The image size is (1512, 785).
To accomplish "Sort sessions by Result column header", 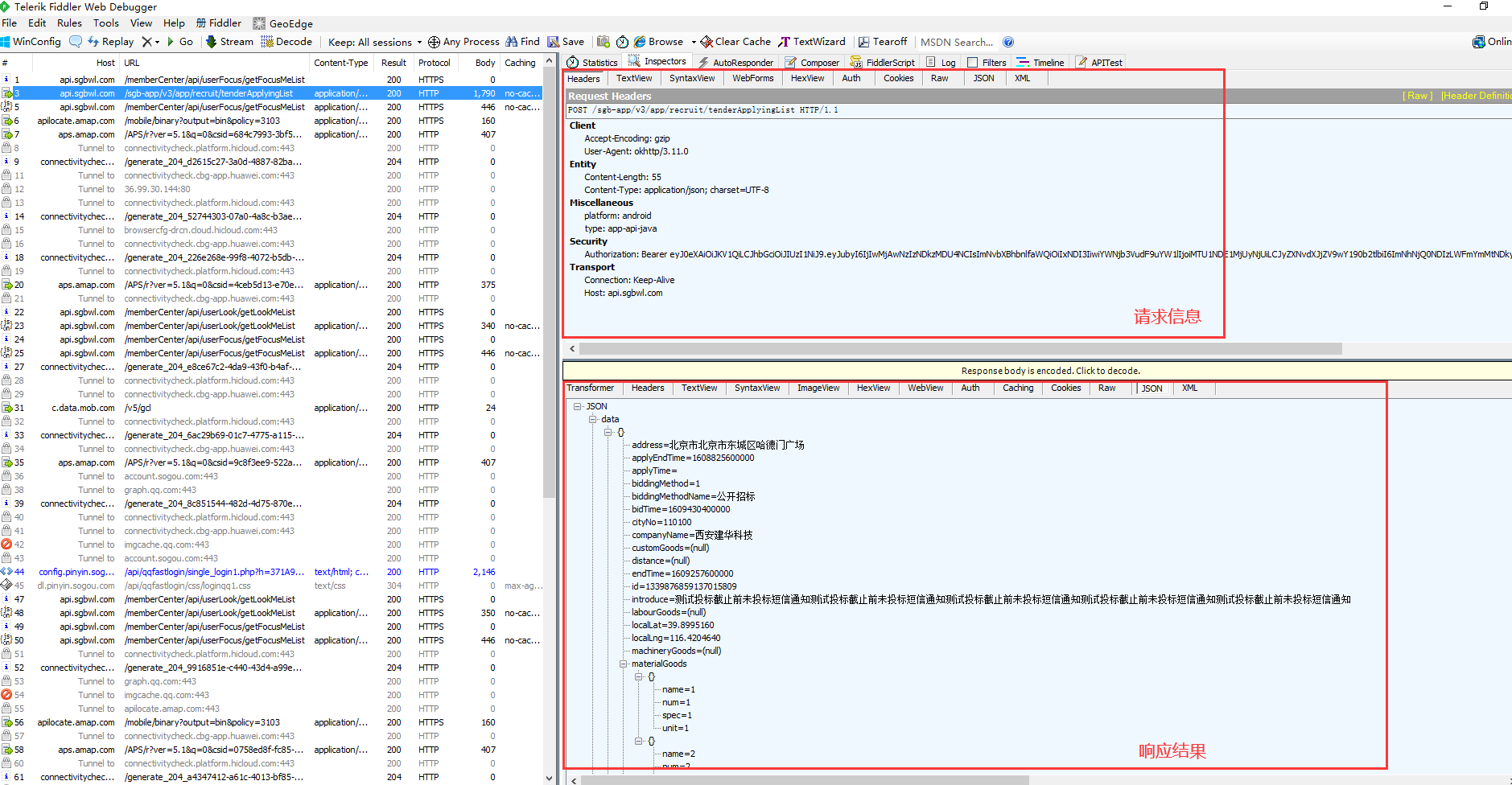I will [393, 63].
